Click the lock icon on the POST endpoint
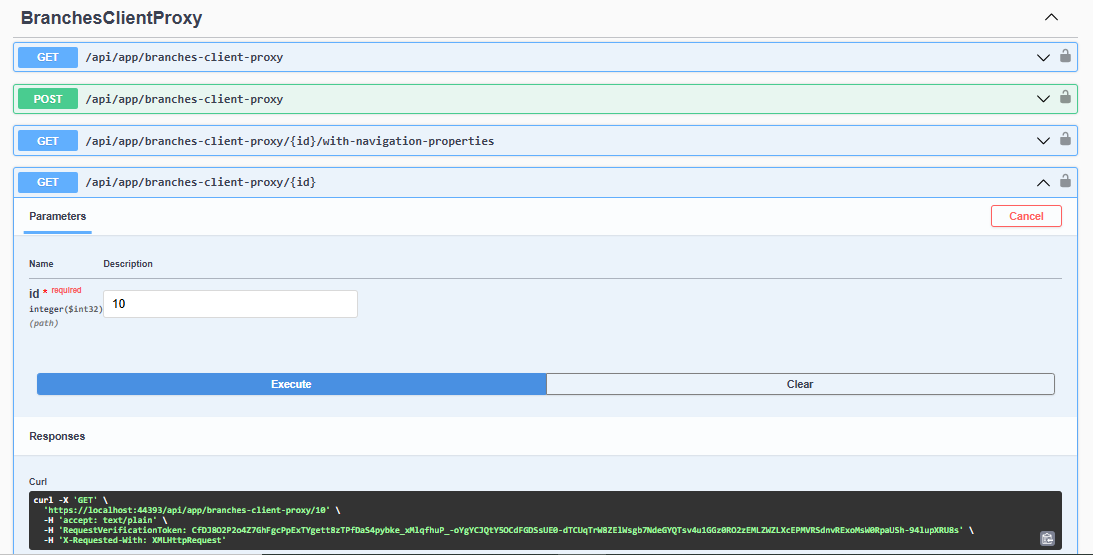This screenshot has width=1093, height=555. coord(1065,98)
